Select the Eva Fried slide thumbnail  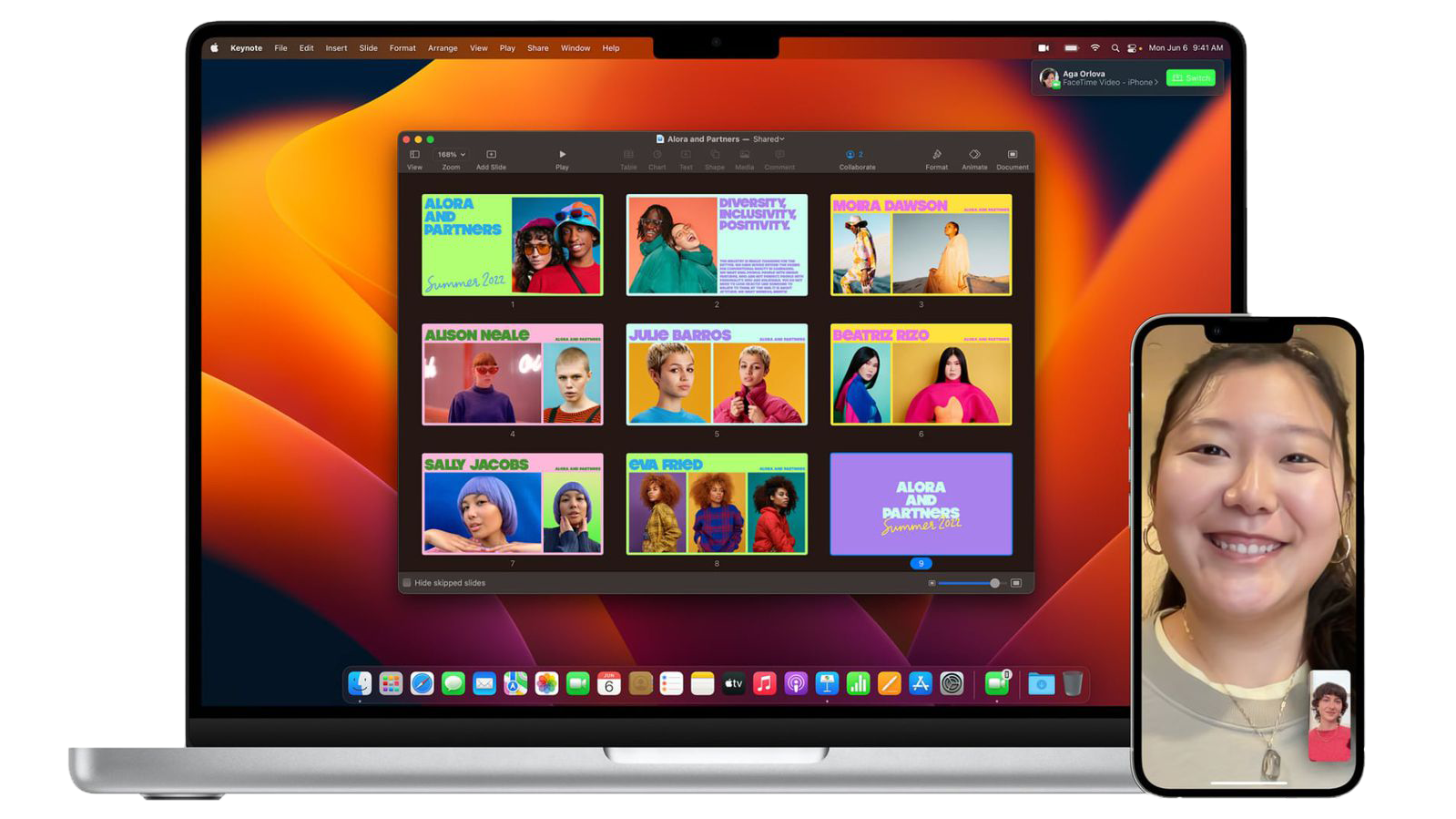[717, 504]
